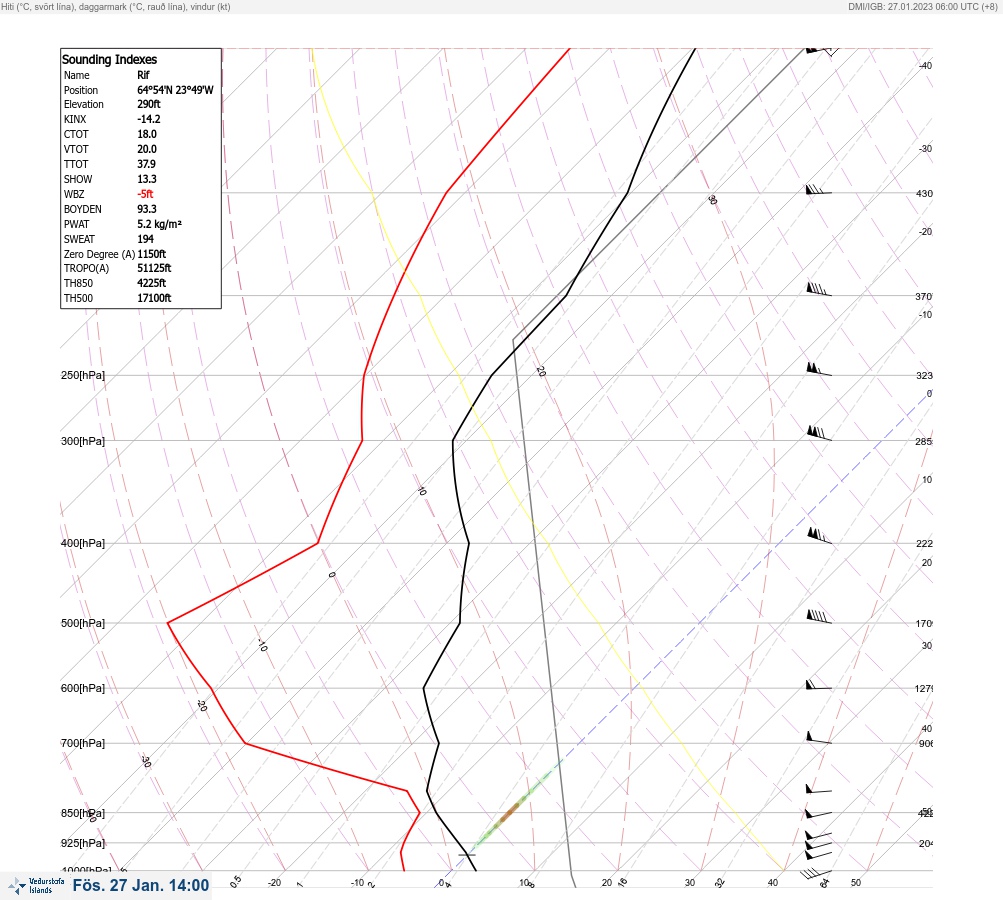Screen dimensions: 1003x900
Task: Click the TH500 value 17100ft
Action: (154, 298)
